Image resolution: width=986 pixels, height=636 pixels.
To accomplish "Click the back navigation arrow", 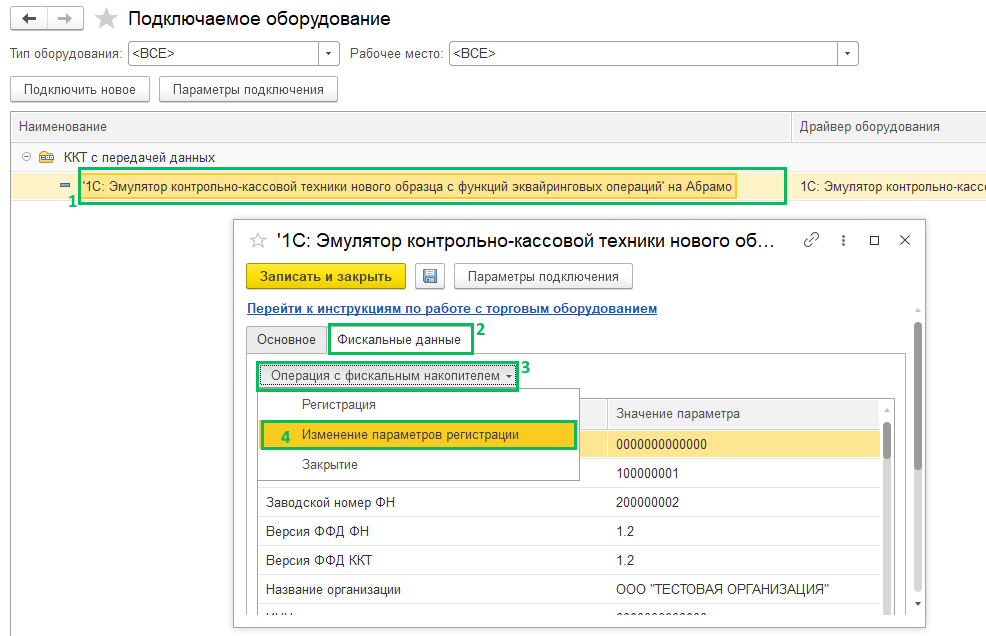I will [x=30, y=19].
